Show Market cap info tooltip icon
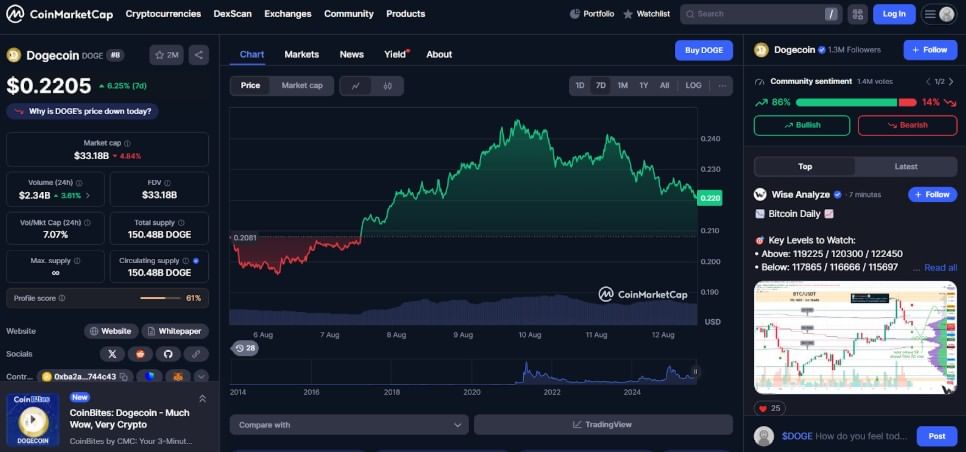 [x=128, y=143]
